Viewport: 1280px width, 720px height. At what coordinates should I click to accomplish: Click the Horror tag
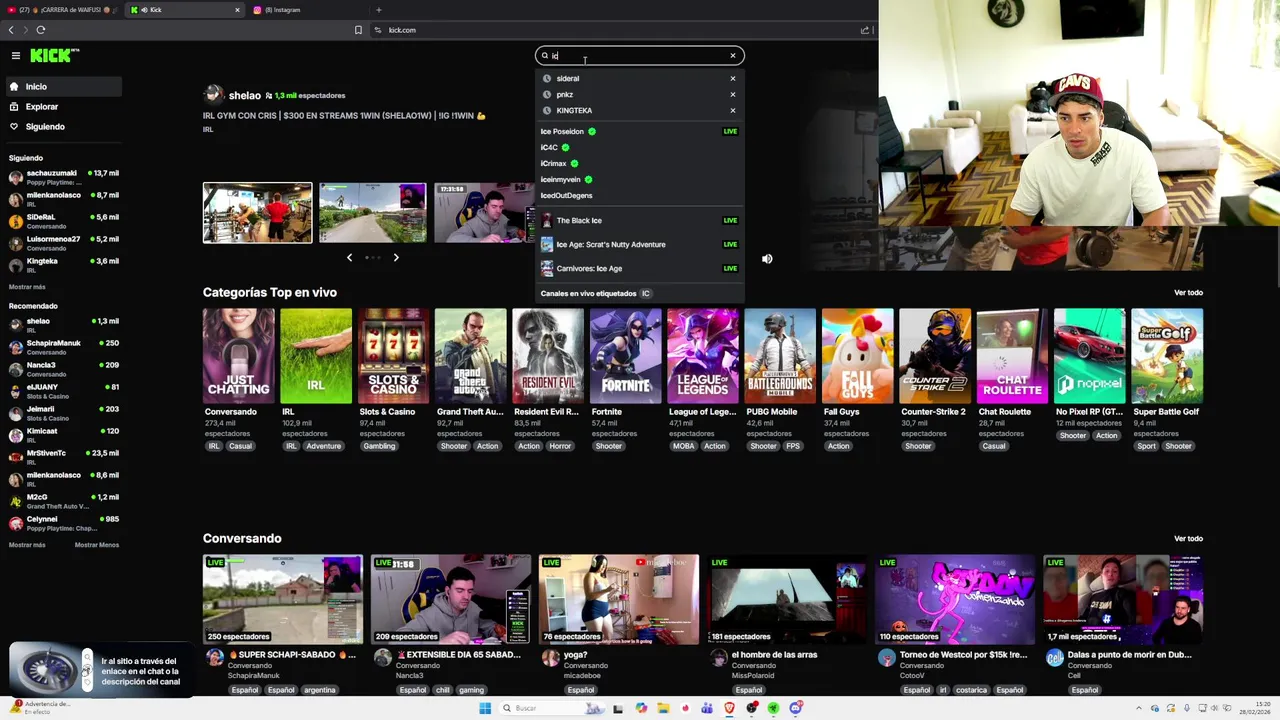click(x=560, y=446)
